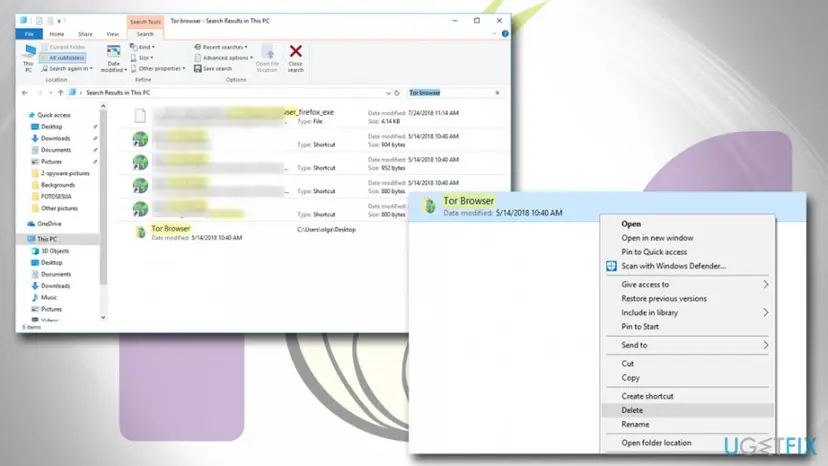Select the Search ribbon tab

145,34
